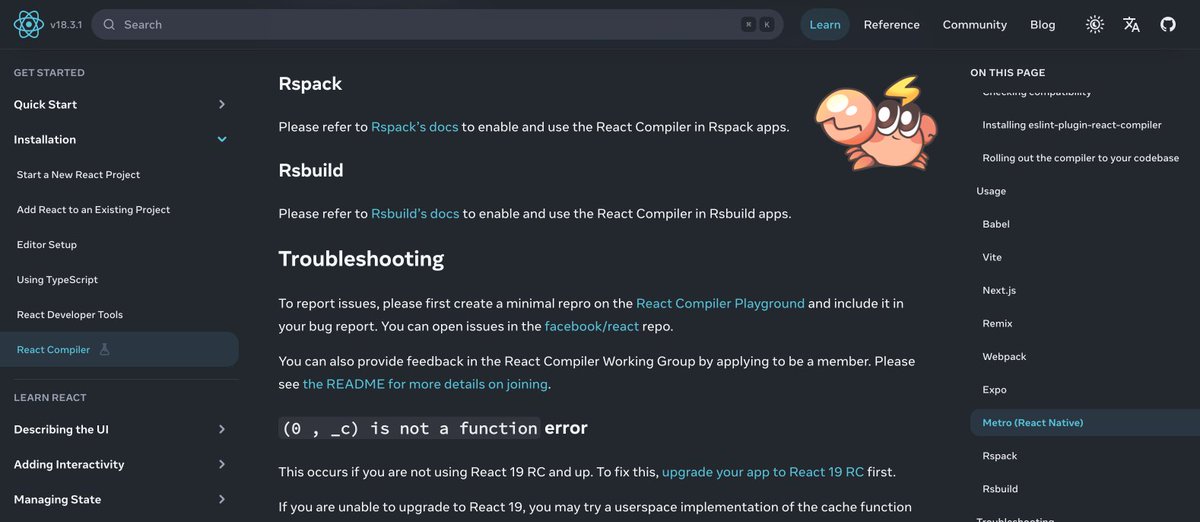
Task: Open the translations language icon
Action: pyautogui.click(x=1131, y=24)
